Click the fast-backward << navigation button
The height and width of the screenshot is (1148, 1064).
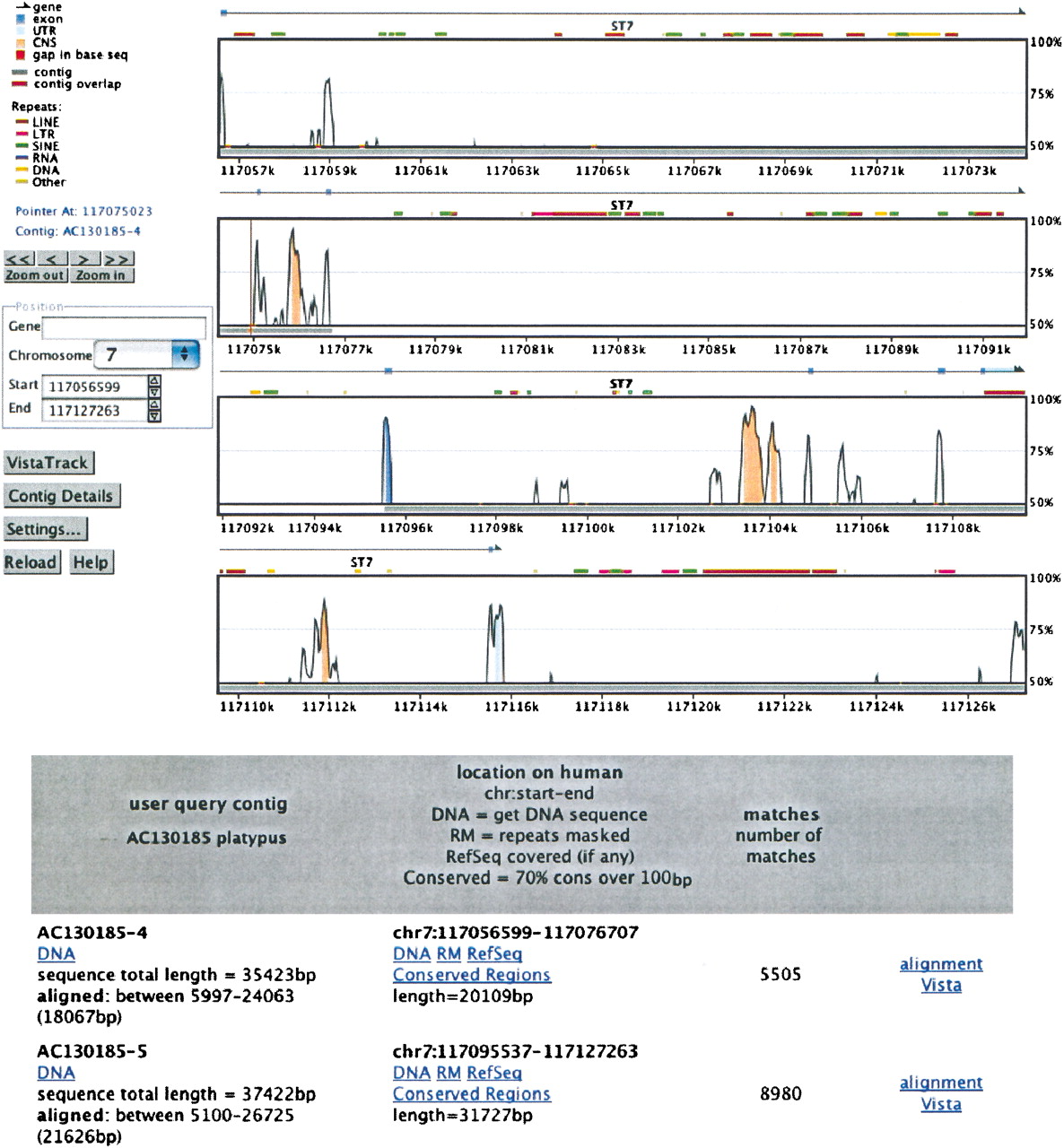coord(20,259)
